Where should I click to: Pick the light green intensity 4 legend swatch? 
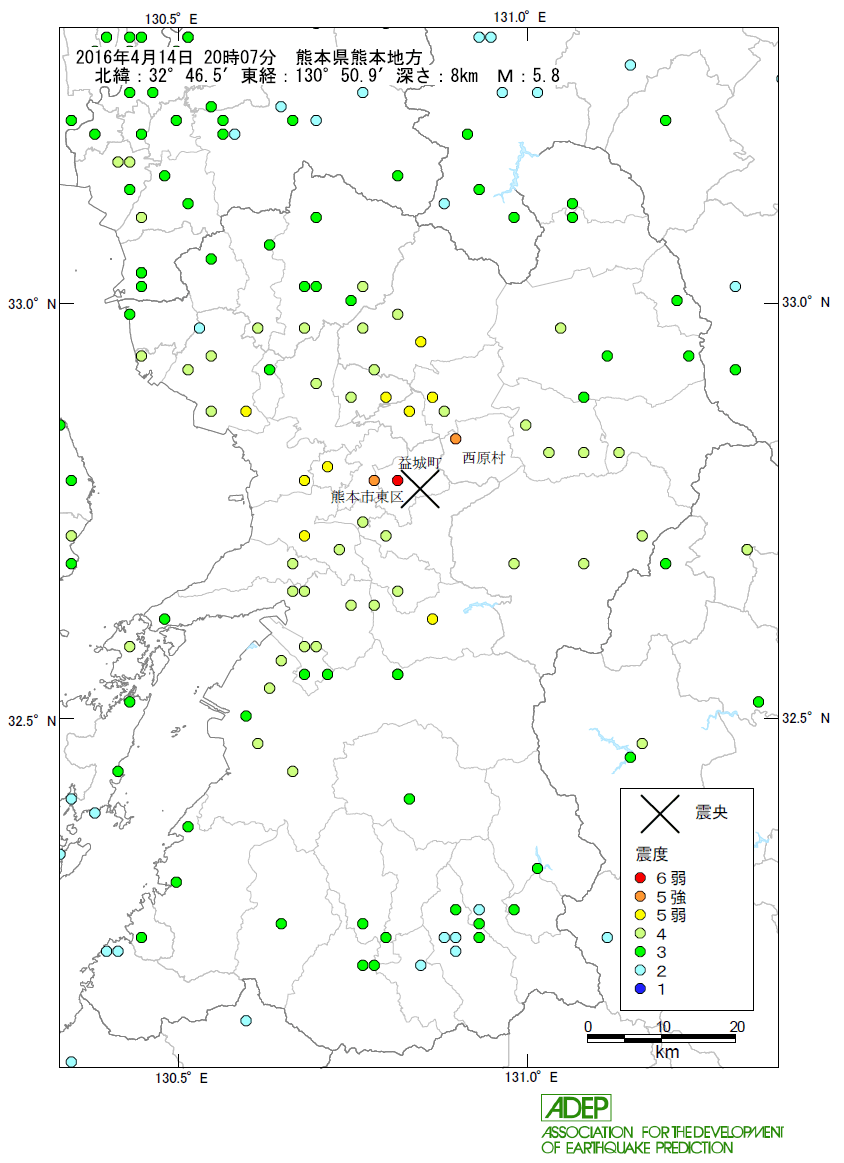pos(641,934)
